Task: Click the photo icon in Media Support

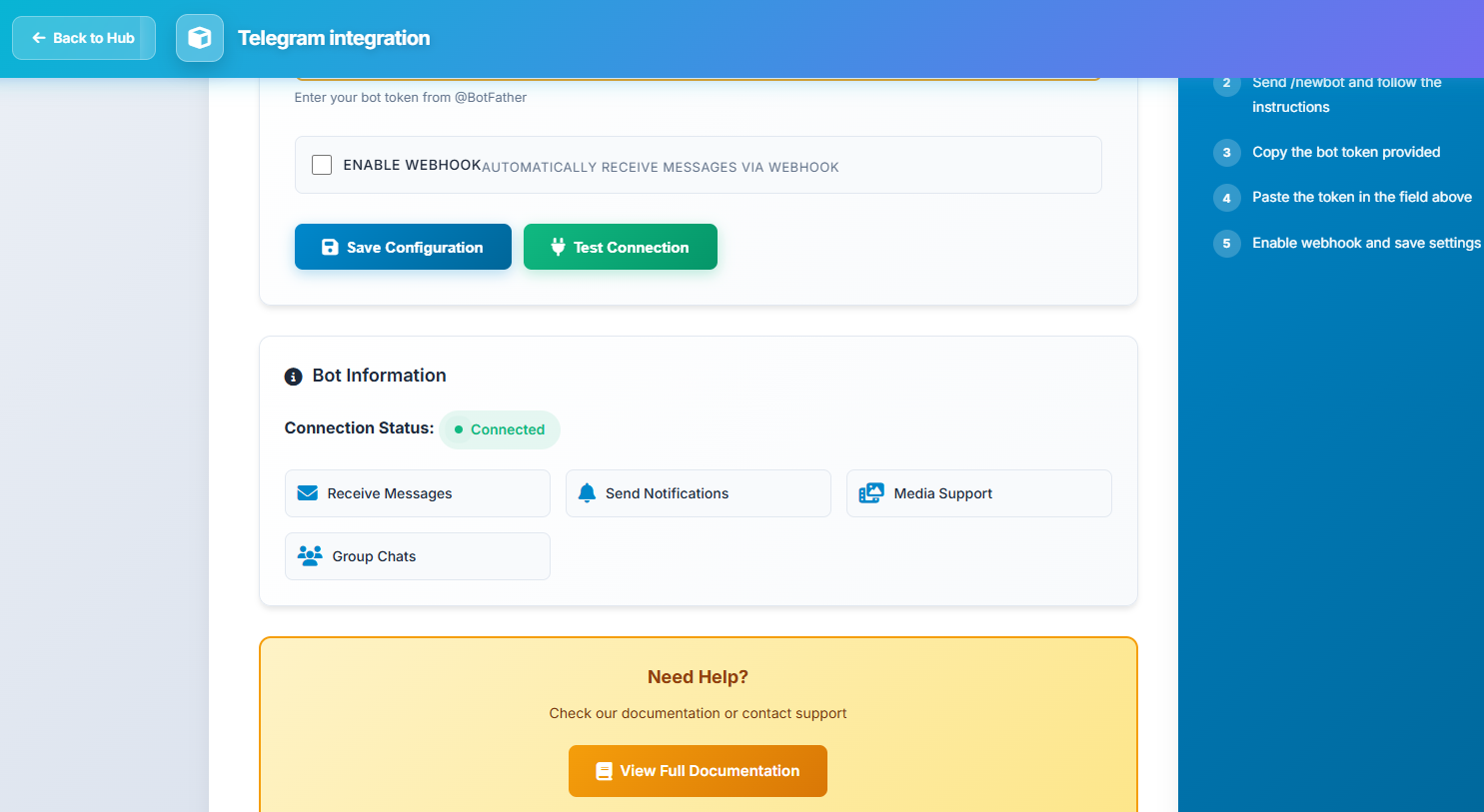Action: [x=871, y=493]
